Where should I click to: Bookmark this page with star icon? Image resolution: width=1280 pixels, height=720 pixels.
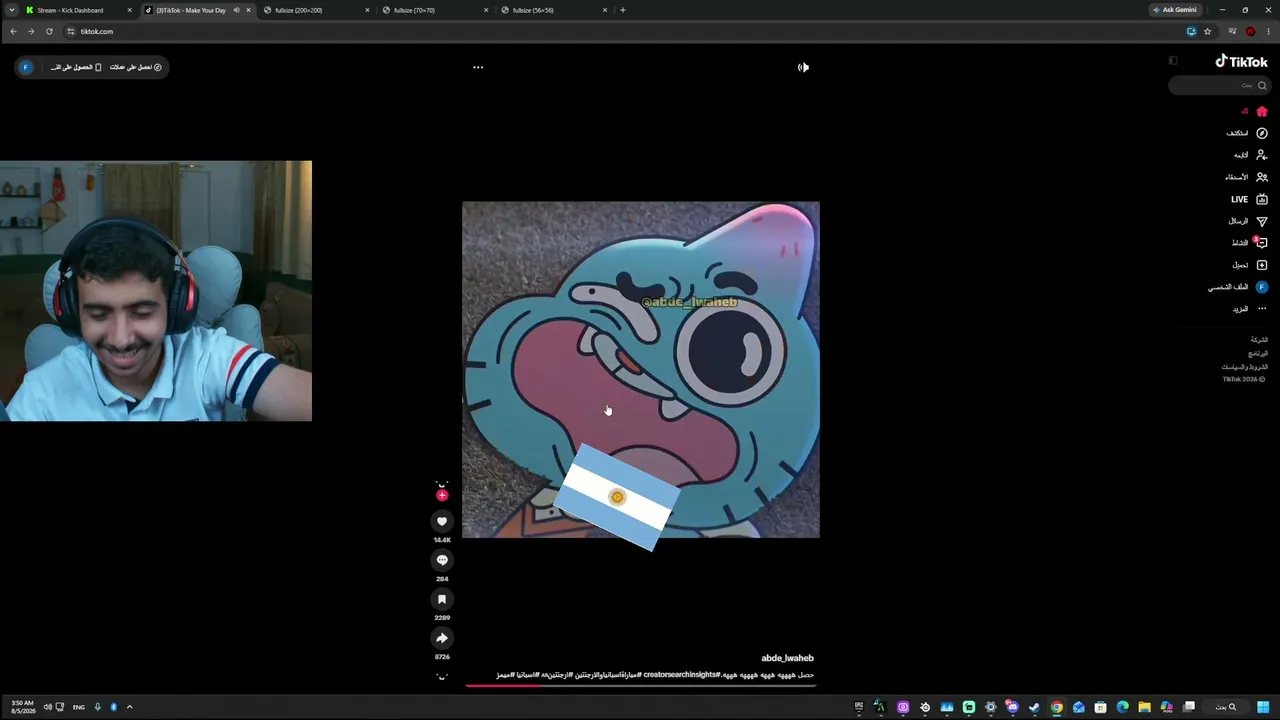tap(1207, 31)
